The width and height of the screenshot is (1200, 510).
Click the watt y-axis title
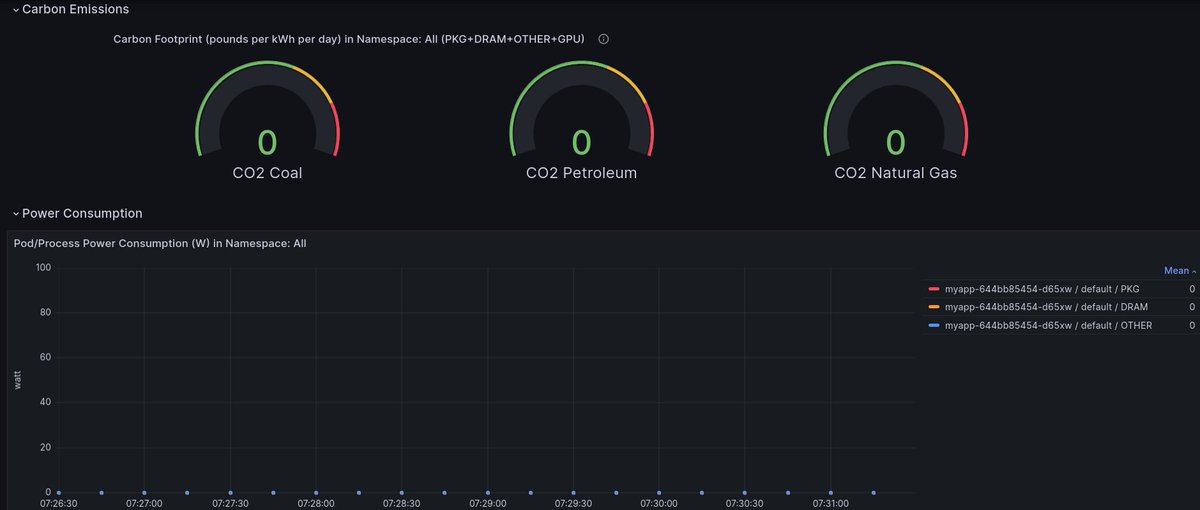17,380
